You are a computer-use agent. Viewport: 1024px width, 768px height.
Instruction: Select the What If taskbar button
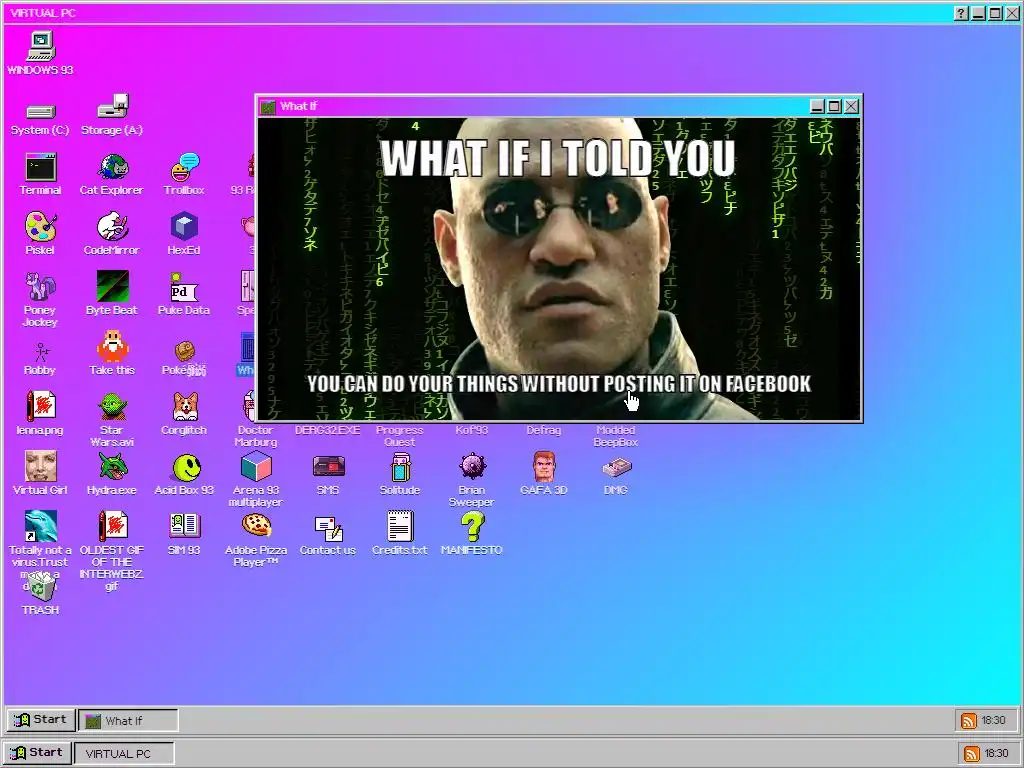point(128,720)
